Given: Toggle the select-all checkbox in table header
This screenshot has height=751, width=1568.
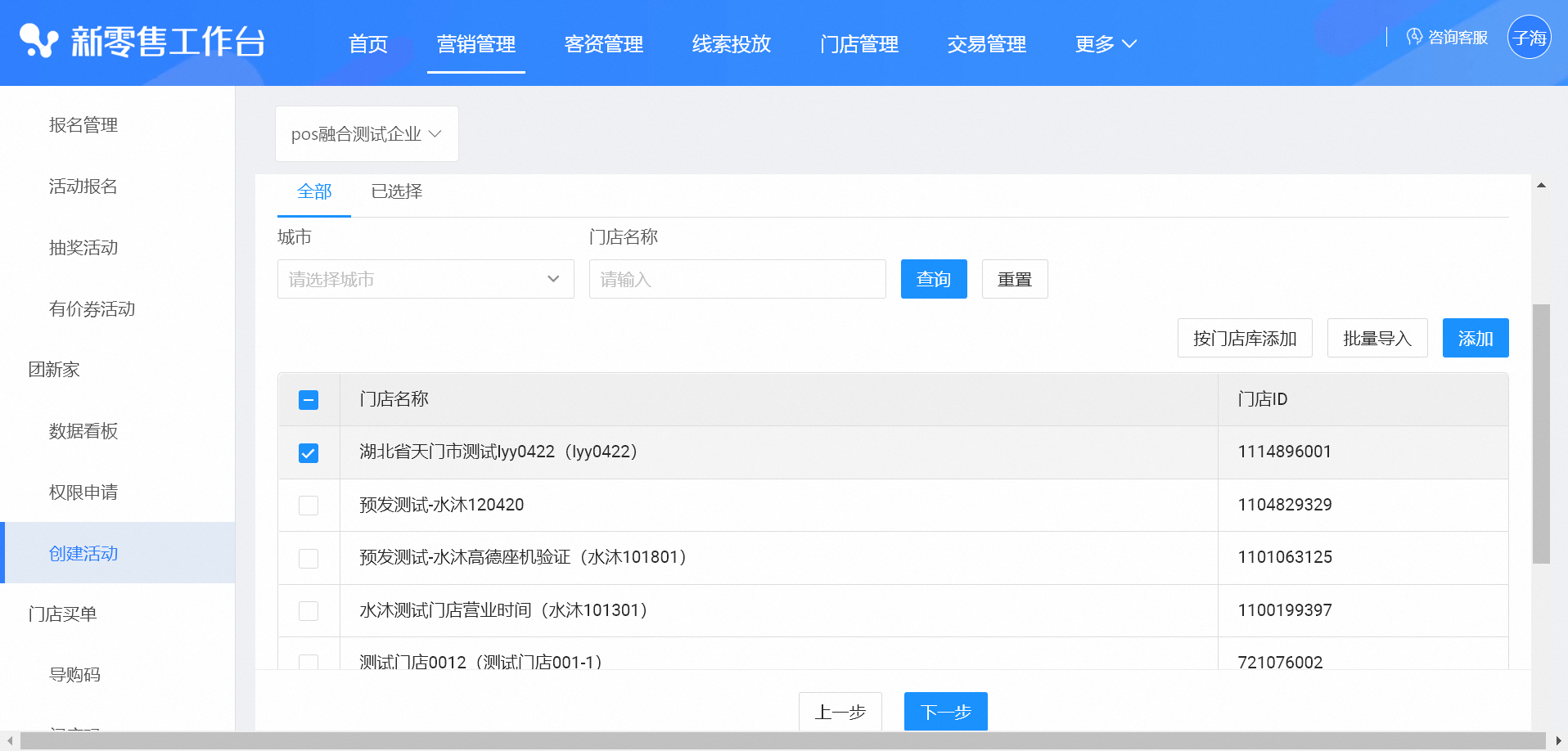Looking at the screenshot, I should pyautogui.click(x=309, y=400).
